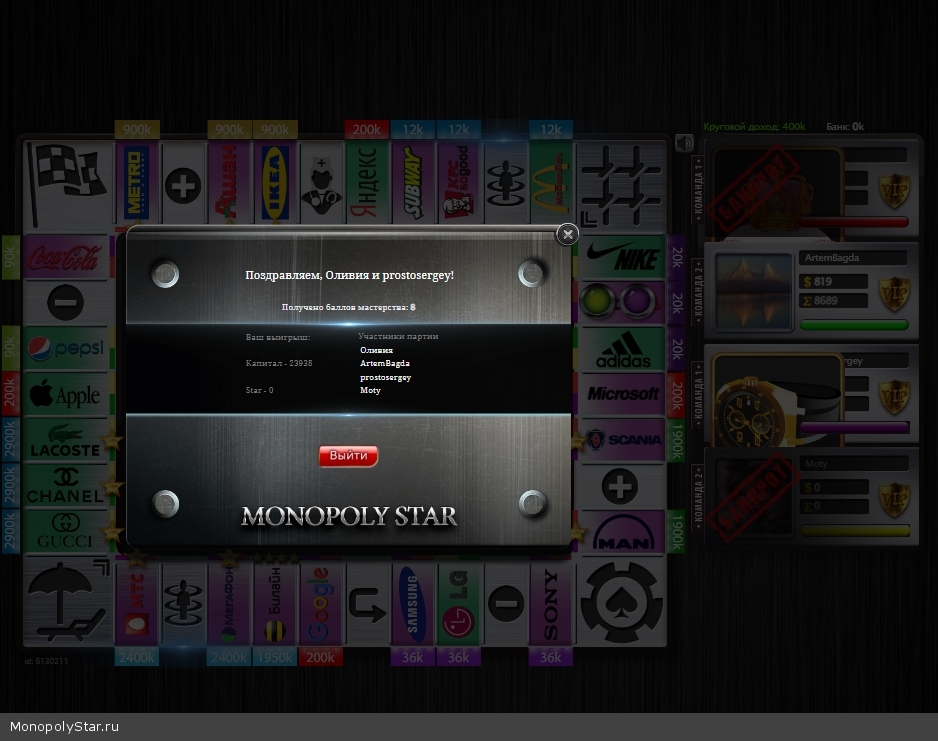Select the checkered flag start cell
Viewport: 938px width, 741px height.
point(68,185)
